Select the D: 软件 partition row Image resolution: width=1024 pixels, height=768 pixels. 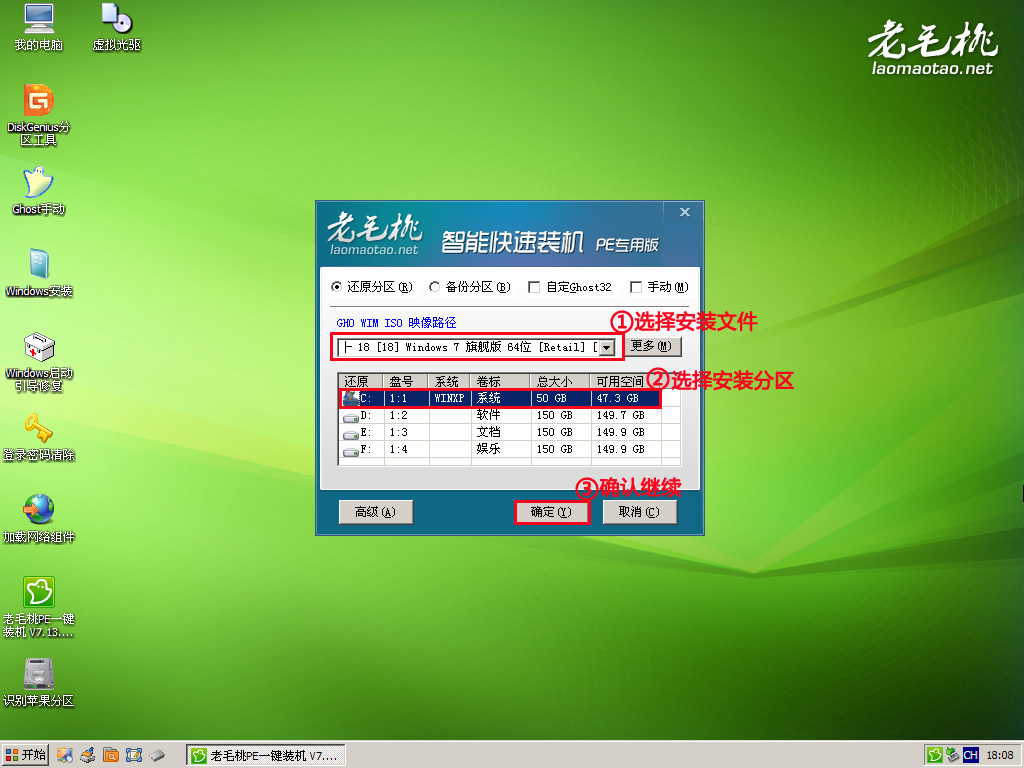(511, 415)
